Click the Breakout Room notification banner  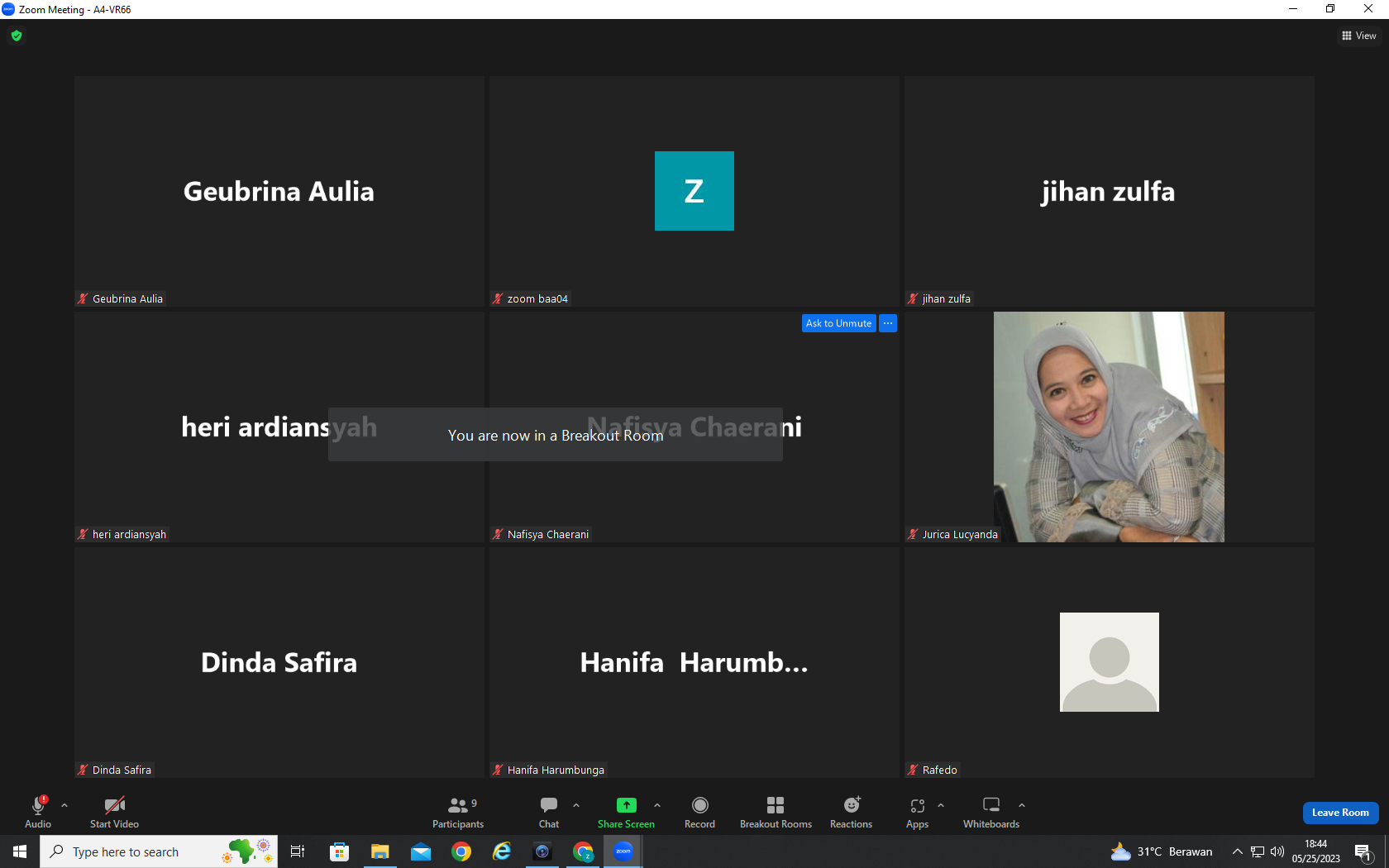556,435
